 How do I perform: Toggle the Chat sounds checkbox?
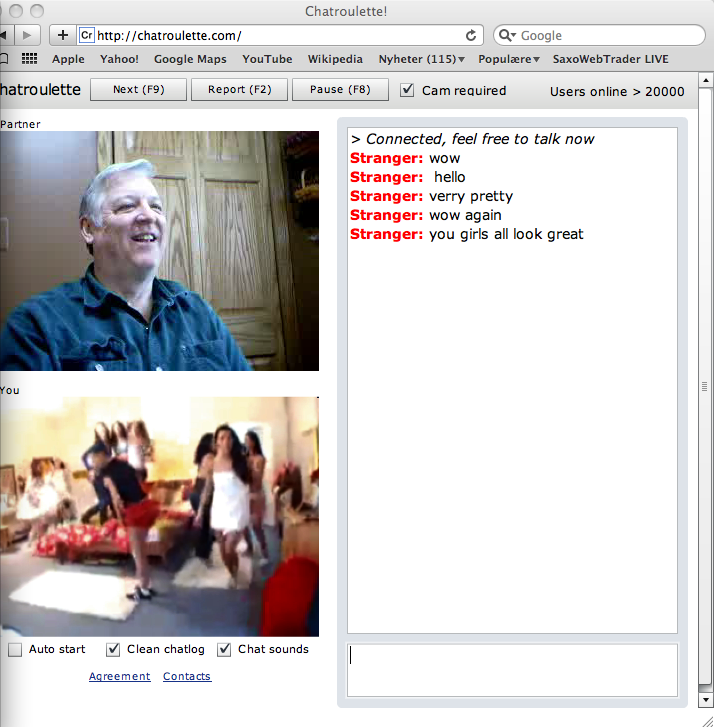point(224,650)
